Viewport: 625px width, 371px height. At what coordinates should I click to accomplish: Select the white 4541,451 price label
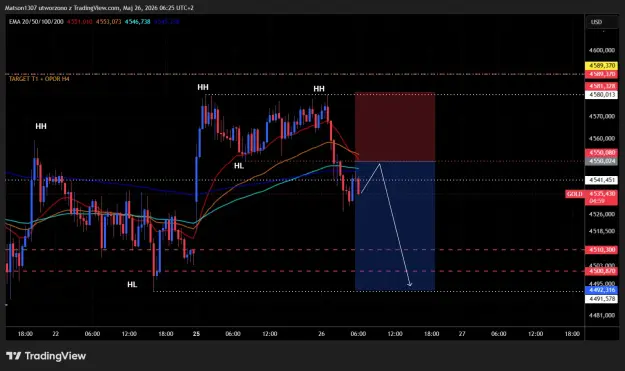tap(601, 180)
